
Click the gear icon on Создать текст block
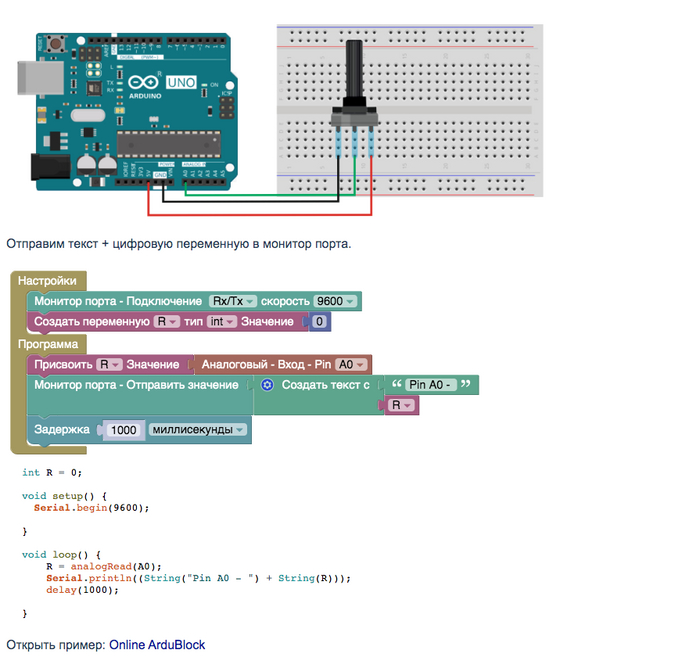(x=267, y=385)
